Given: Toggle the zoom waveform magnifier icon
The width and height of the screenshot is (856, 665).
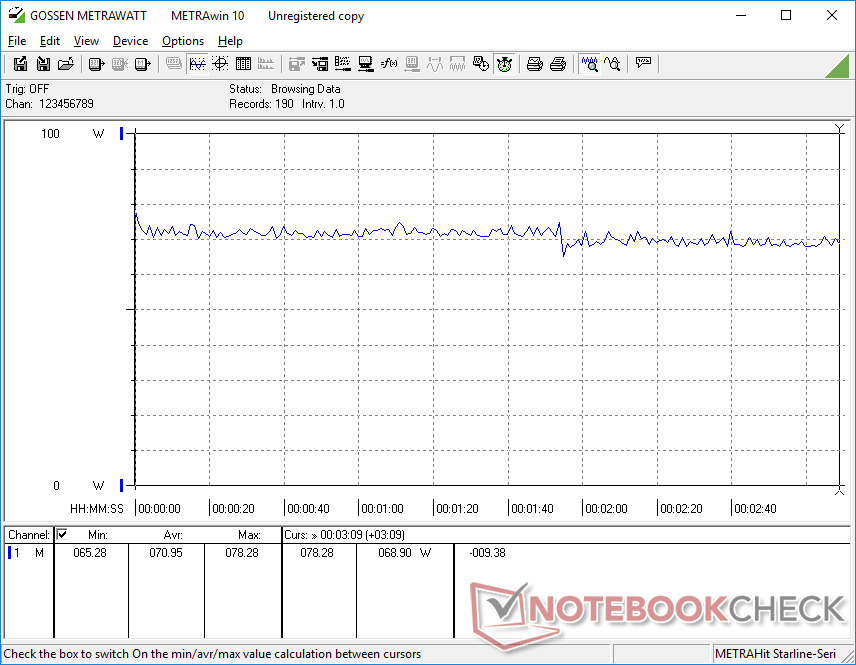Looking at the screenshot, I should pyautogui.click(x=589, y=64).
